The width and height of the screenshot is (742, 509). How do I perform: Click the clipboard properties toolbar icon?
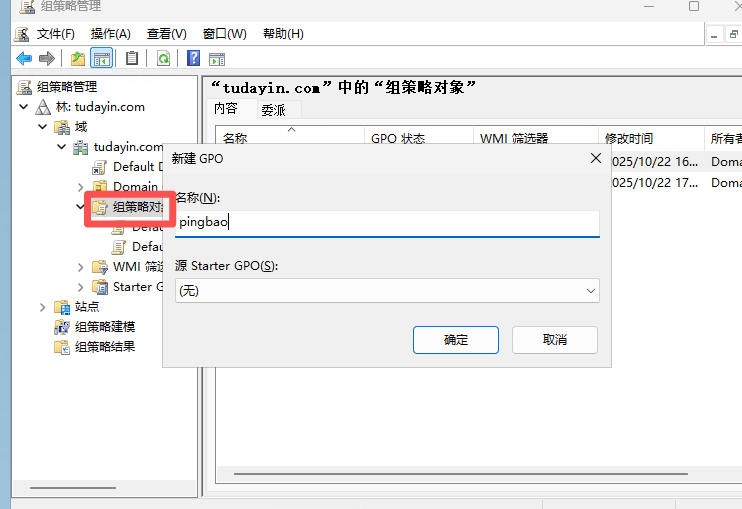pyautogui.click(x=132, y=58)
